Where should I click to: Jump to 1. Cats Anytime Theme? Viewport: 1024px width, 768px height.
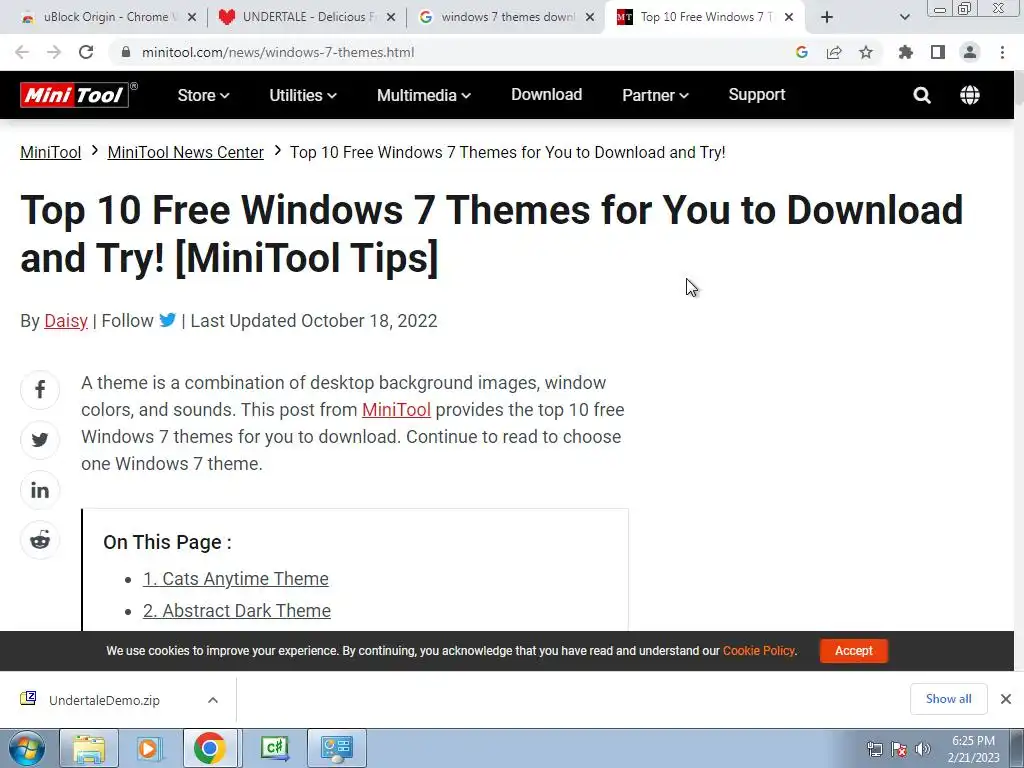236,579
